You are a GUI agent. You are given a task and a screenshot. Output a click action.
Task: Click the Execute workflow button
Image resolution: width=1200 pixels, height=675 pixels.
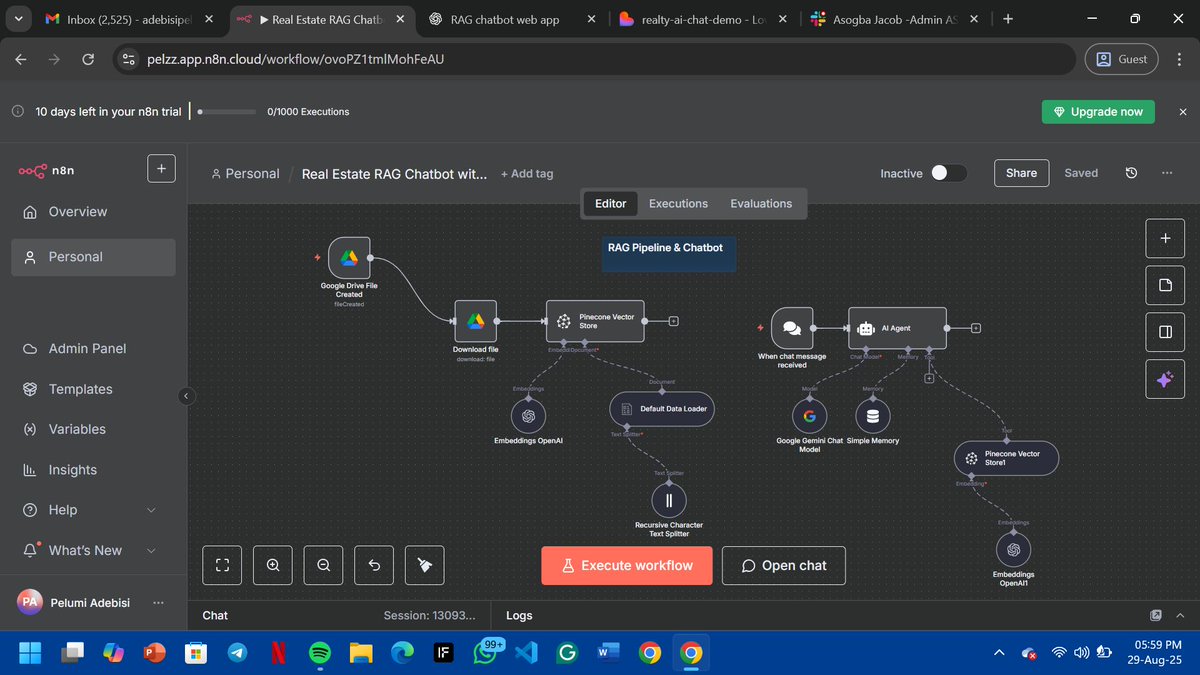(x=627, y=566)
